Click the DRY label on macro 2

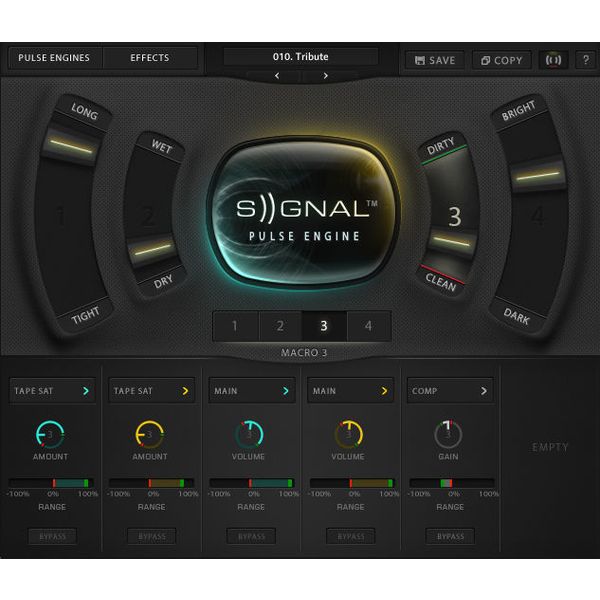click(x=163, y=282)
